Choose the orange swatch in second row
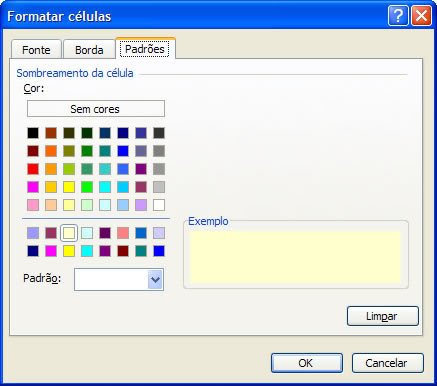437x386 pixels. [51, 151]
